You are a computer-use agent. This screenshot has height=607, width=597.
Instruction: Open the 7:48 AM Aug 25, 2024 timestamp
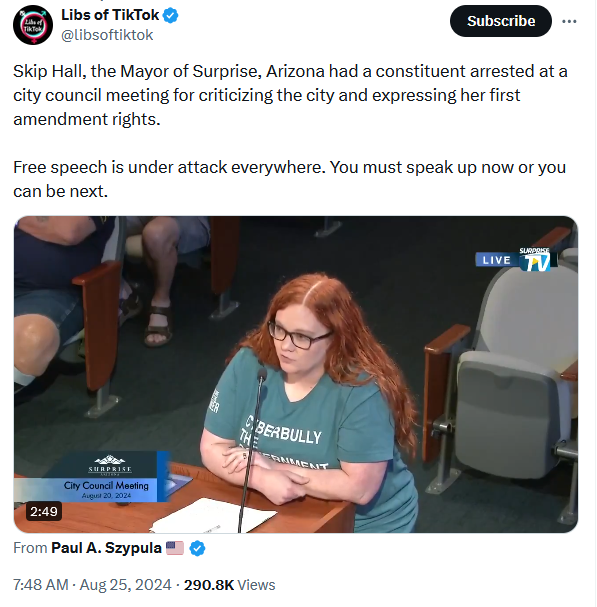[x=92, y=585]
